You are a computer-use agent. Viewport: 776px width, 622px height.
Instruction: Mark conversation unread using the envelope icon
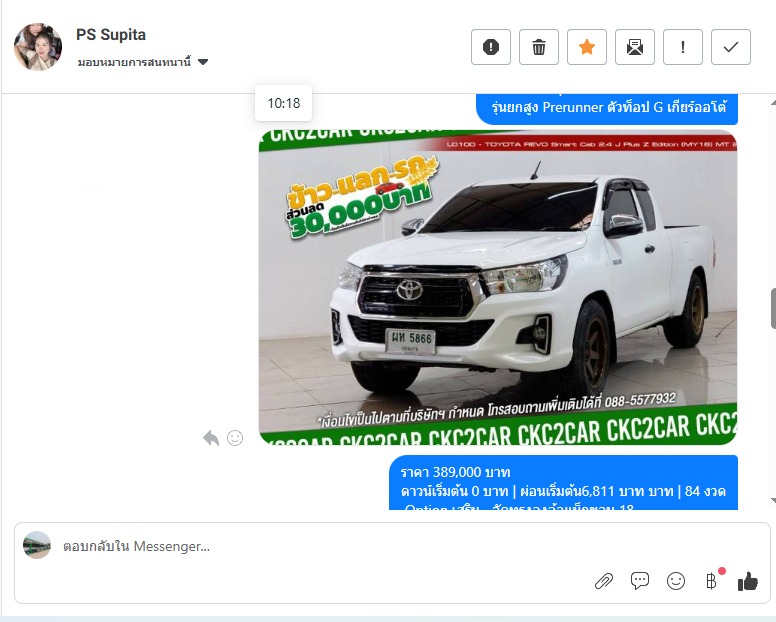(x=634, y=47)
